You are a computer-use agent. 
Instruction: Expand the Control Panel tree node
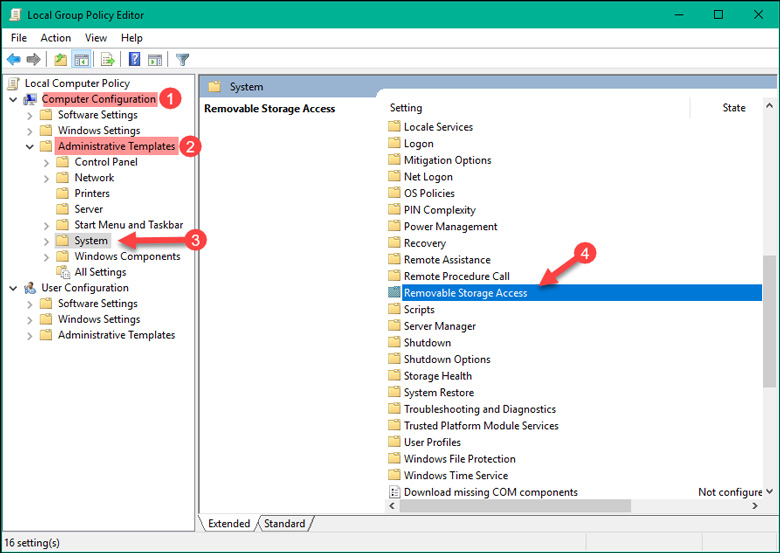point(47,162)
